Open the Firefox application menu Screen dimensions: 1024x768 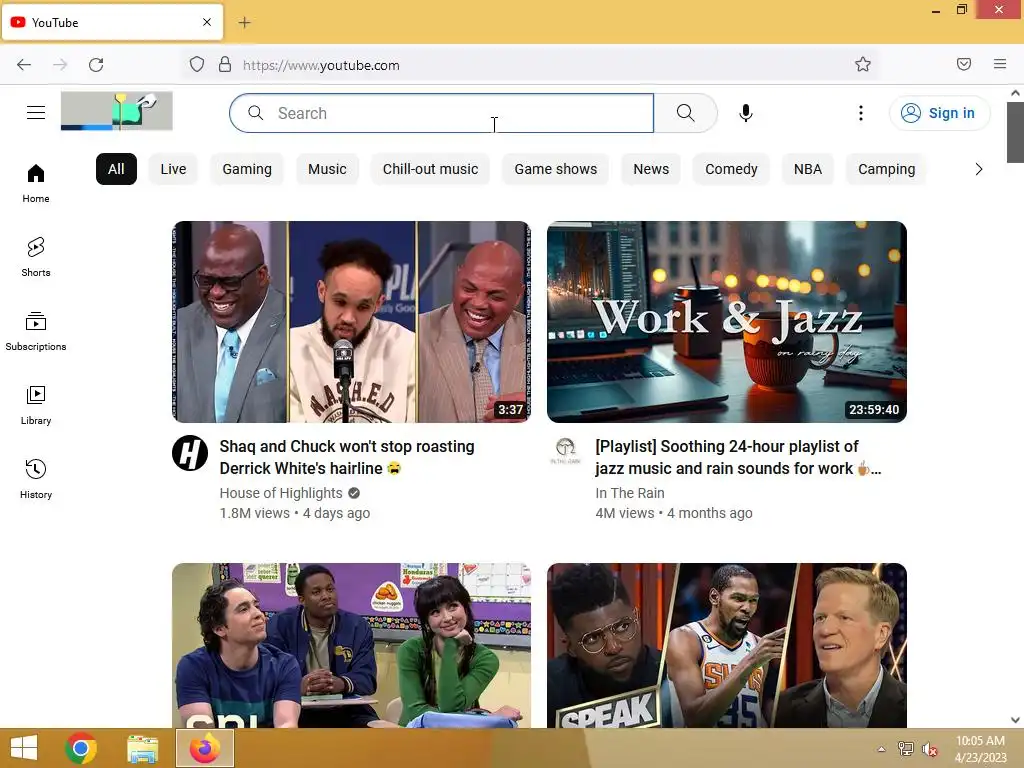tap(1000, 64)
